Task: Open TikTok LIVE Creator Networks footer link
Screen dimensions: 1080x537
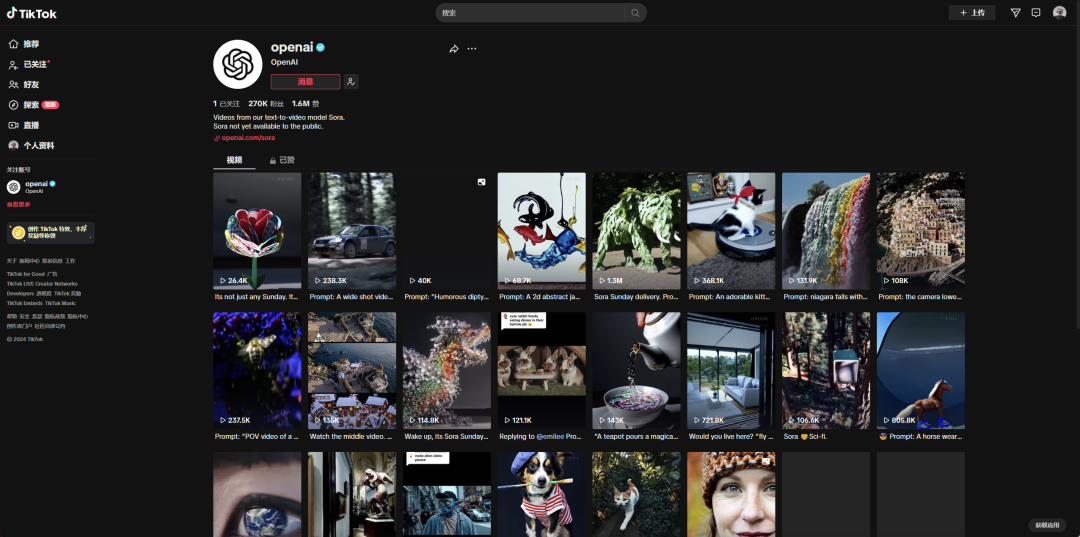Action: (42, 284)
